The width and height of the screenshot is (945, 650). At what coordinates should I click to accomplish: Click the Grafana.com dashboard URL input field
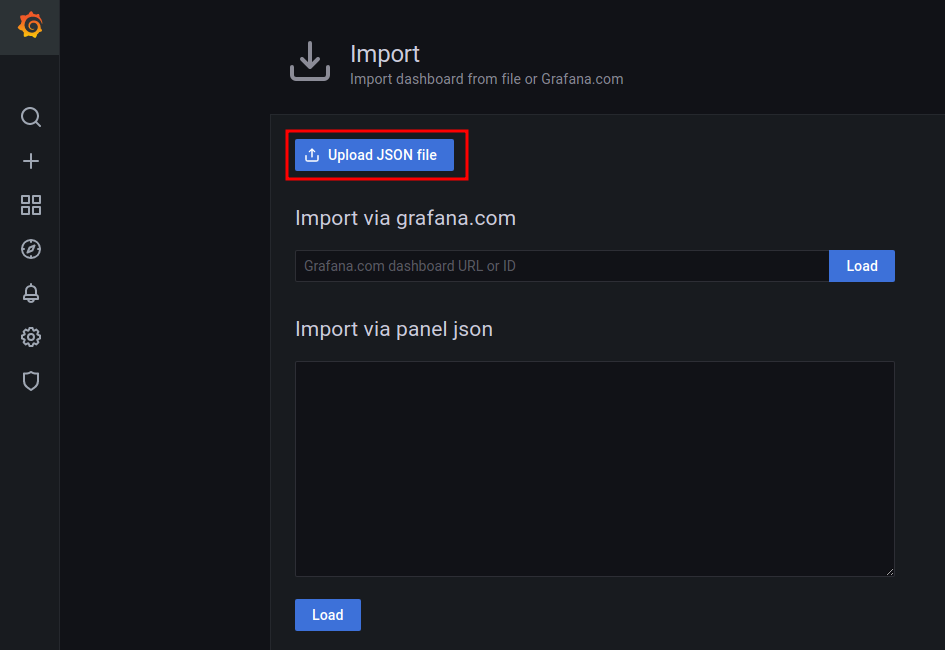coord(560,265)
